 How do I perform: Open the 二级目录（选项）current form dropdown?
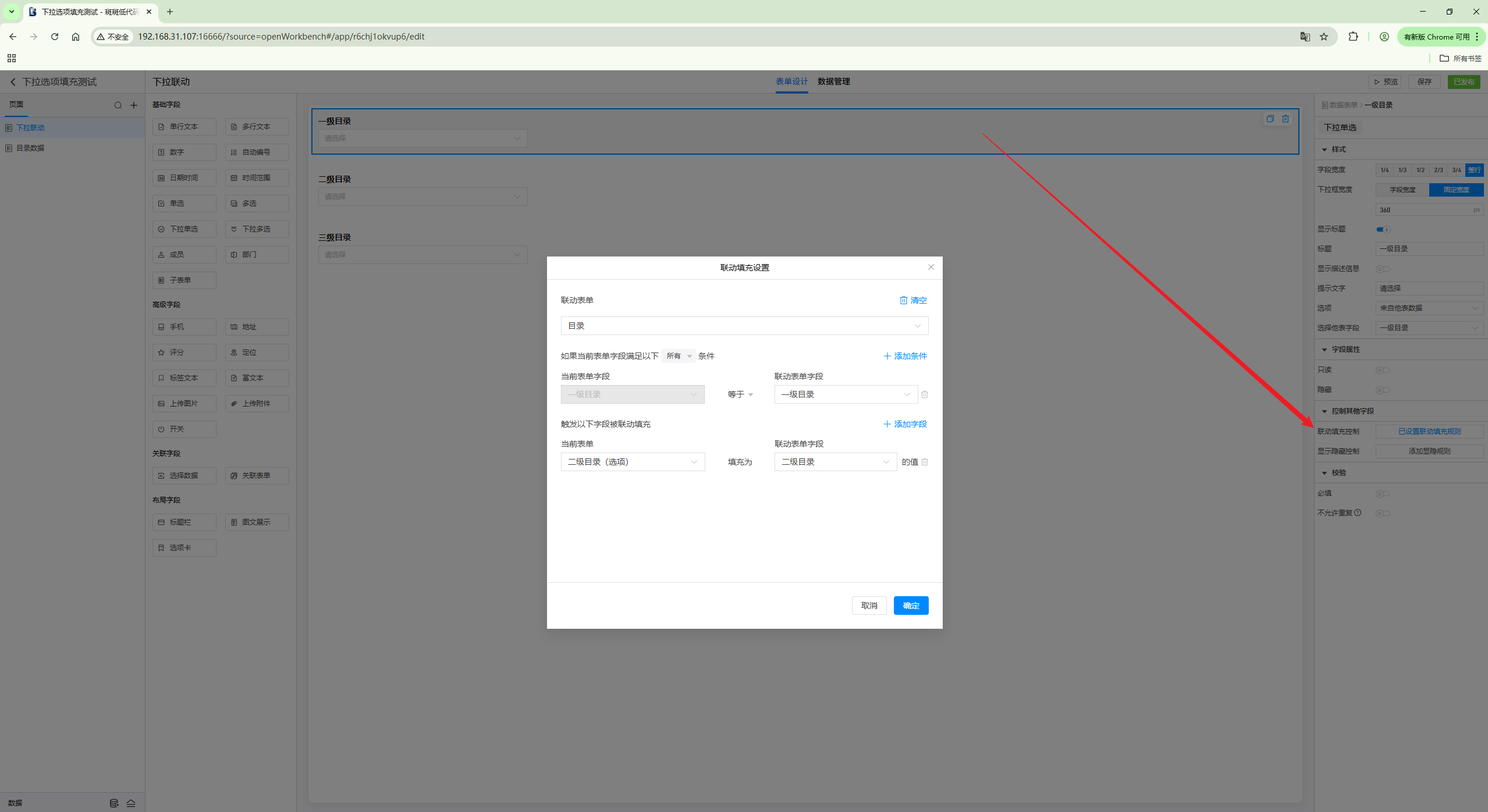[x=632, y=462]
